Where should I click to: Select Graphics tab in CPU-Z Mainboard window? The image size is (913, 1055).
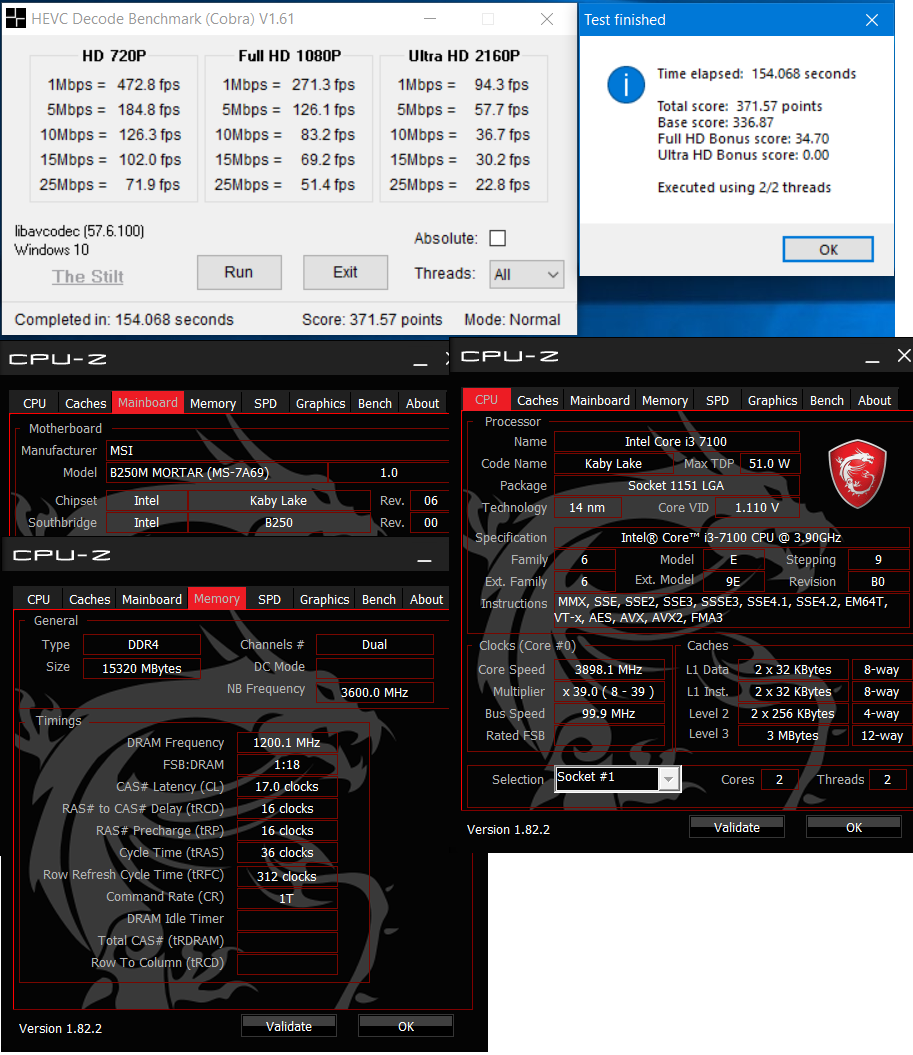point(320,403)
